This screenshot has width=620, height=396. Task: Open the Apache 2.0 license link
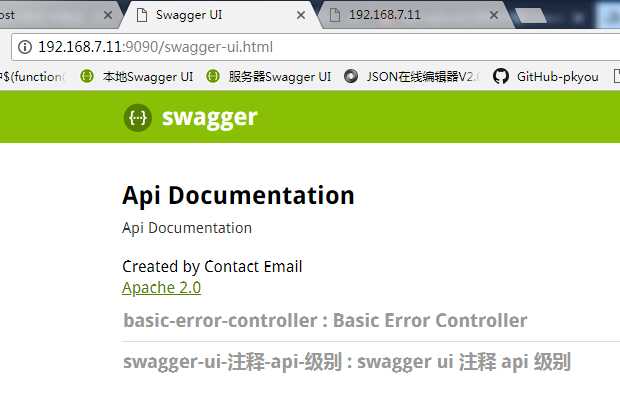(161, 288)
